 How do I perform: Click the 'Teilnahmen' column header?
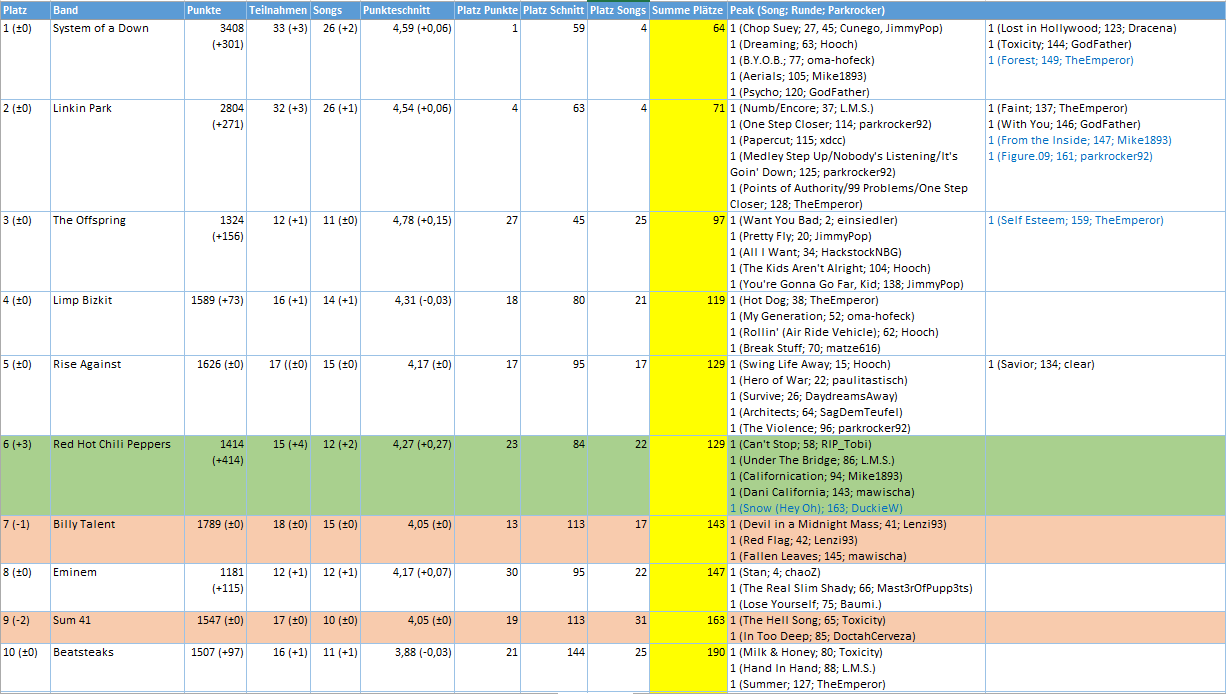[x=278, y=10]
